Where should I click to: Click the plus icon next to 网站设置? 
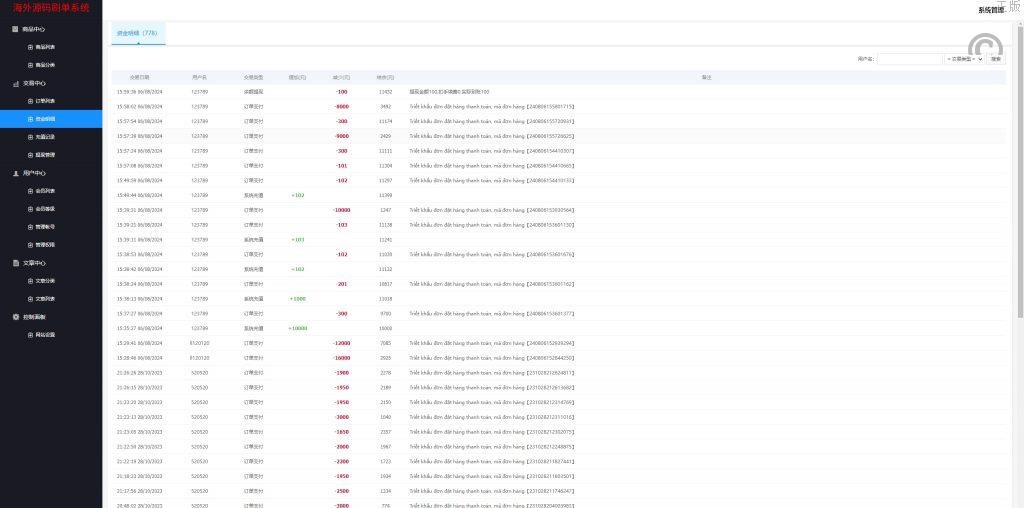(x=30, y=335)
